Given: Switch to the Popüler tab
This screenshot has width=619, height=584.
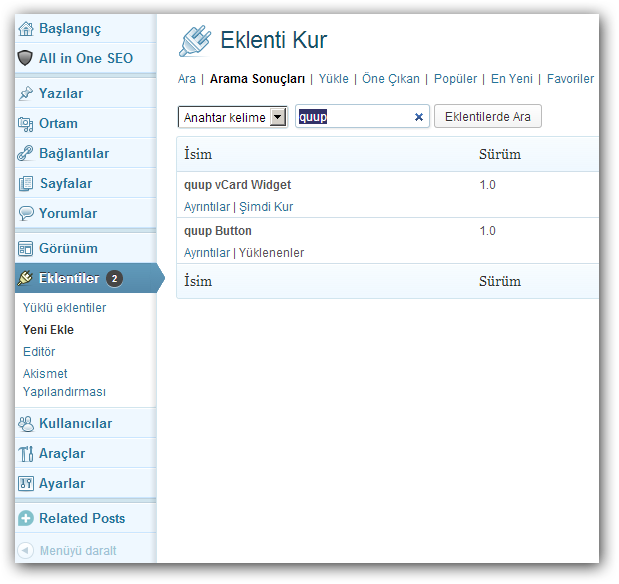Looking at the screenshot, I should (x=455, y=79).
